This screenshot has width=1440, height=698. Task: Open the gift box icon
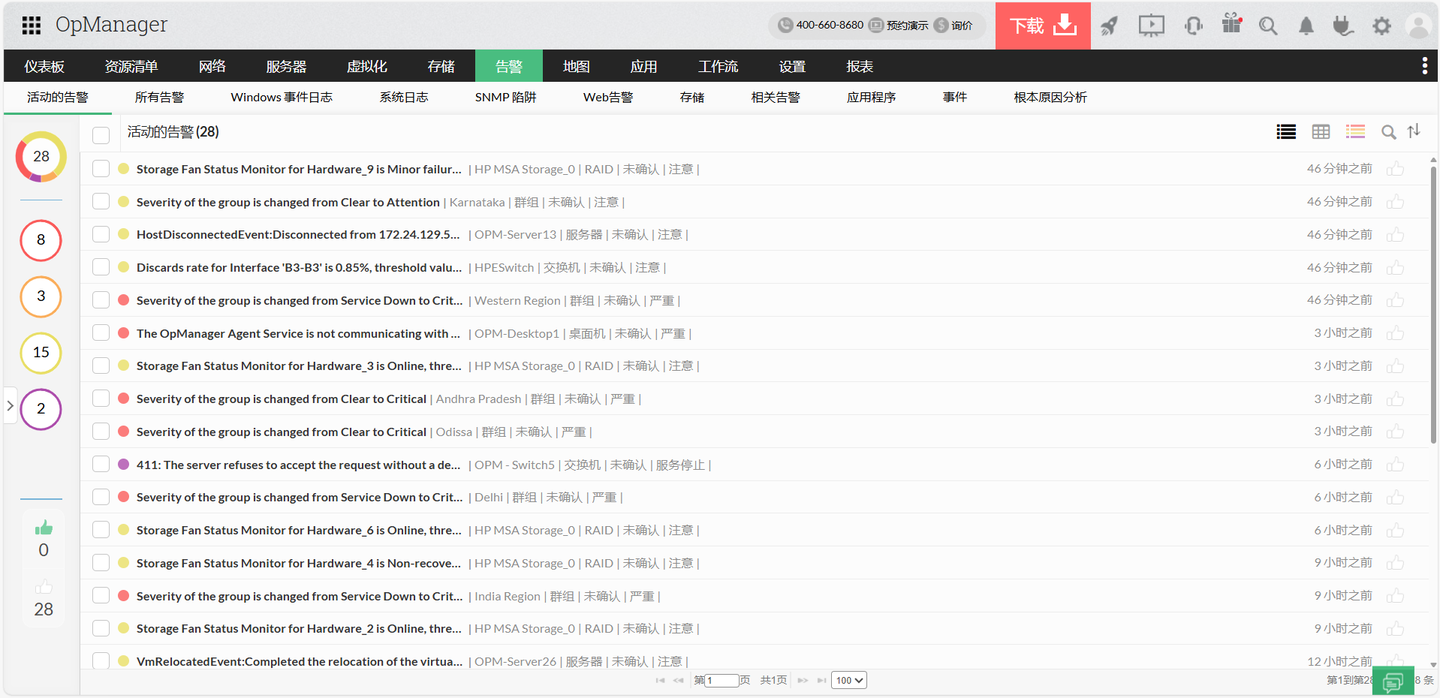(1231, 25)
